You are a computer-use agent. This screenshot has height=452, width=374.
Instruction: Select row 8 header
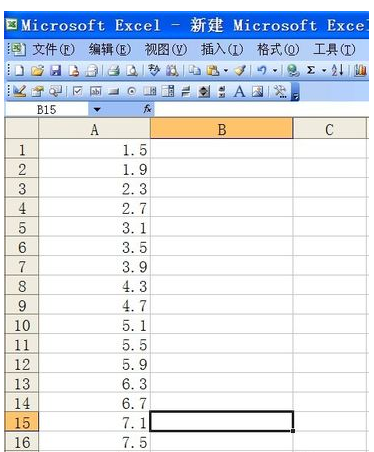(22, 286)
